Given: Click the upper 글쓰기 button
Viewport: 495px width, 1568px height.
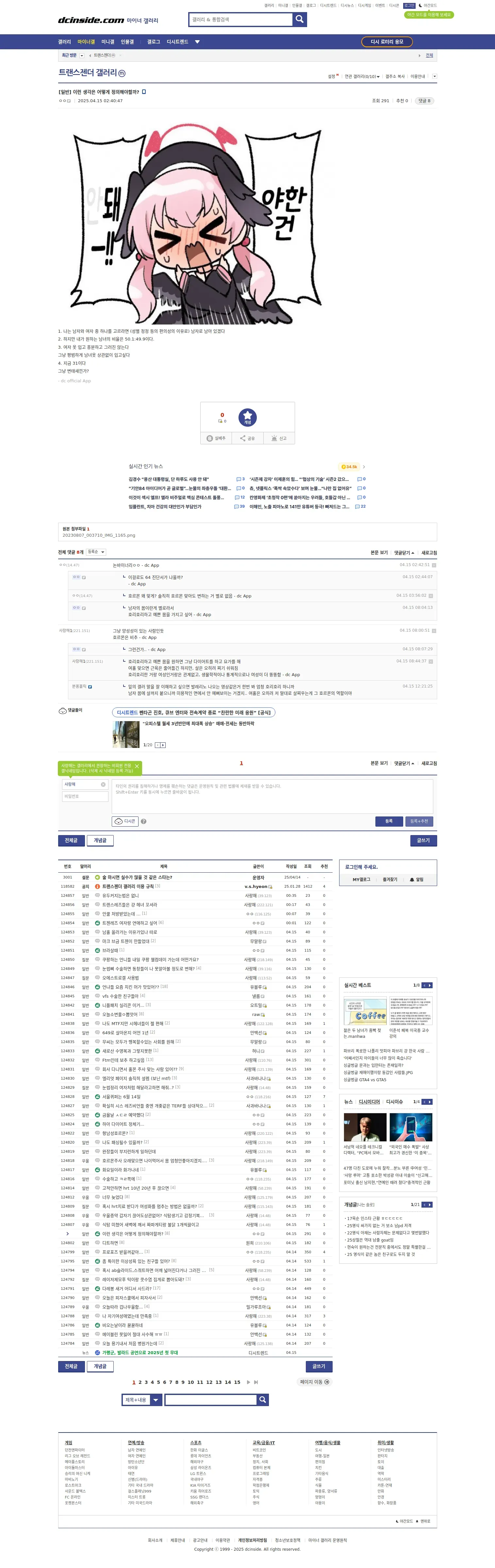Looking at the screenshot, I should click(423, 841).
